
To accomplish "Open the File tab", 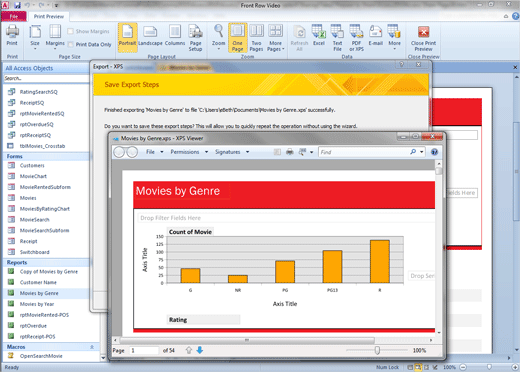I will [14, 16].
